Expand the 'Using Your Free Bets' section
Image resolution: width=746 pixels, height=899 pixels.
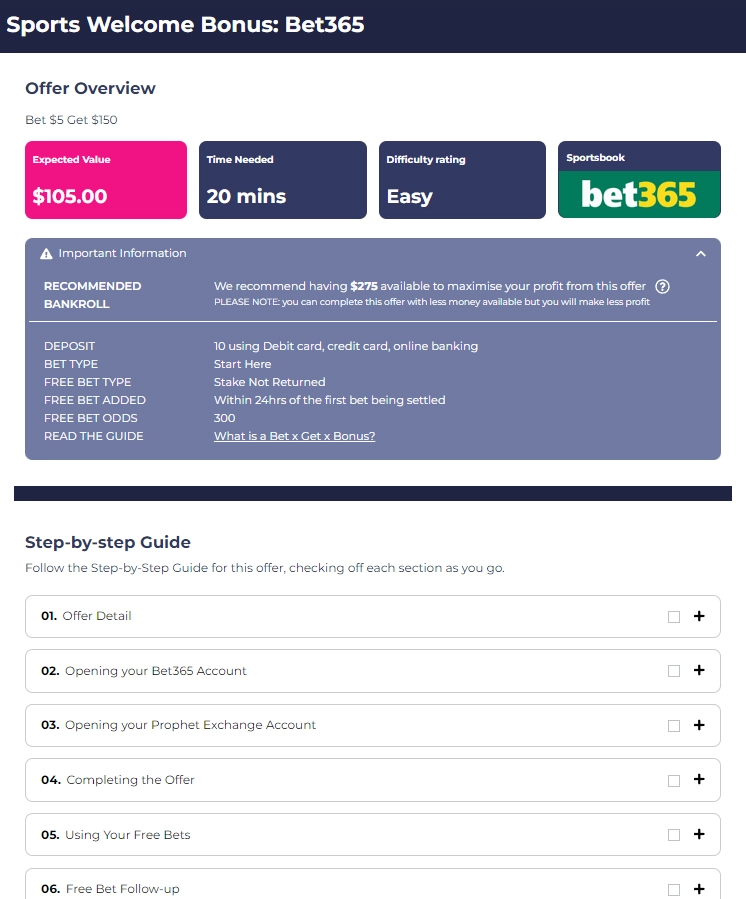(x=699, y=834)
